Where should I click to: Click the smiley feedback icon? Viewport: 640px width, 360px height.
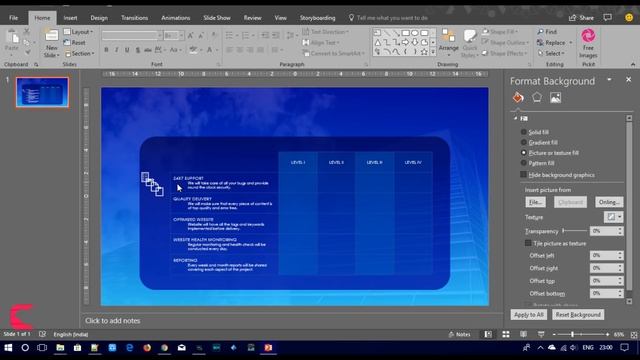tap(629, 18)
